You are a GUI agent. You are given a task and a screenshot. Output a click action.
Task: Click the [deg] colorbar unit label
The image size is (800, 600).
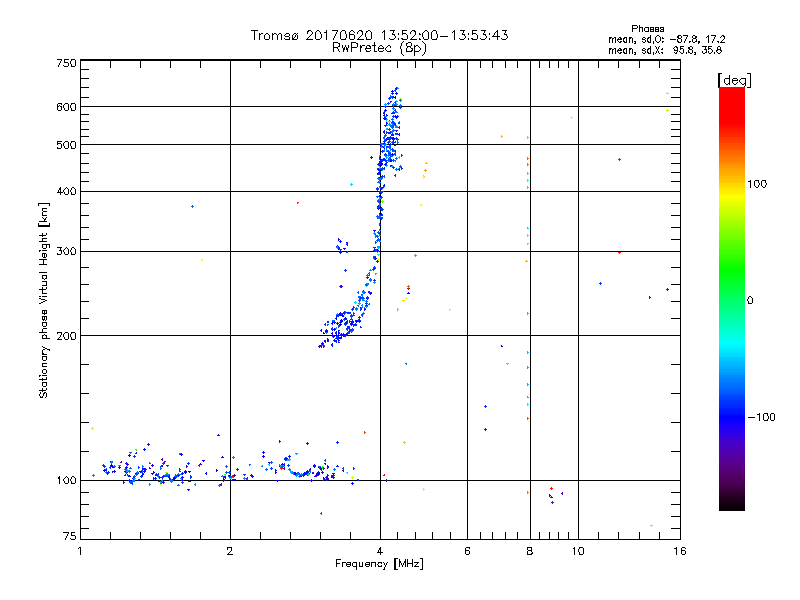coord(735,79)
